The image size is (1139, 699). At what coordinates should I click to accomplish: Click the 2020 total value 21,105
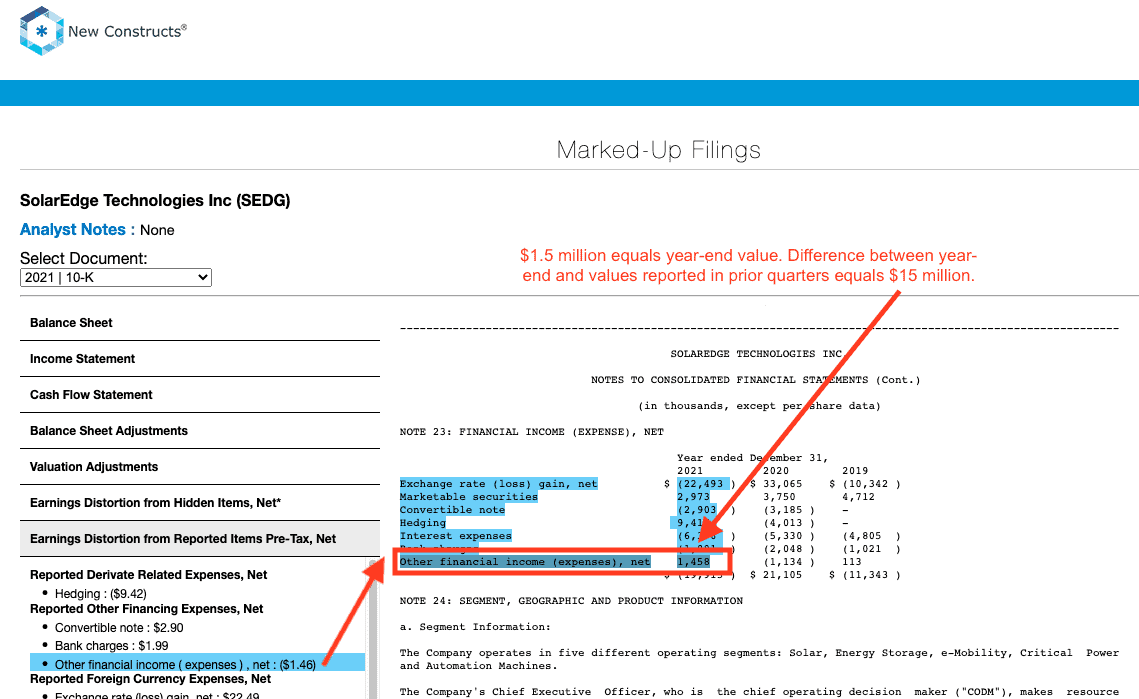click(782, 575)
